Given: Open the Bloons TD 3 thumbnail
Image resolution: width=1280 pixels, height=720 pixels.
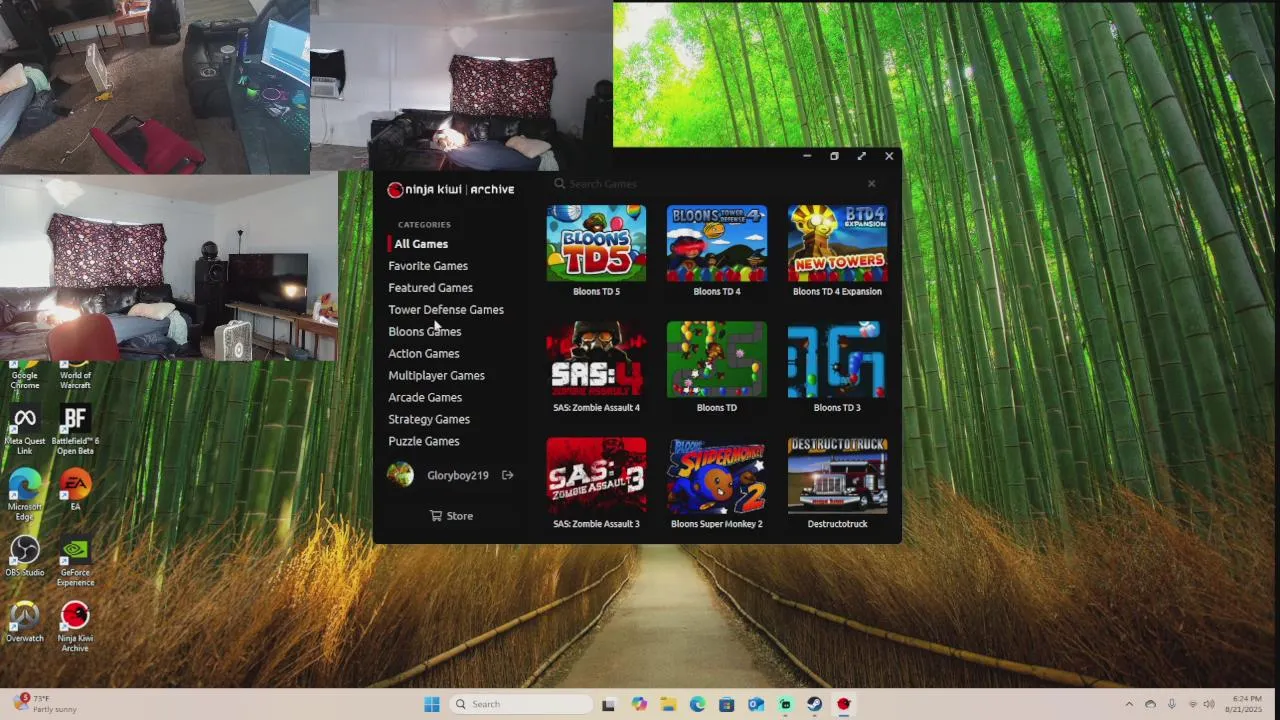Looking at the screenshot, I should 837,359.
